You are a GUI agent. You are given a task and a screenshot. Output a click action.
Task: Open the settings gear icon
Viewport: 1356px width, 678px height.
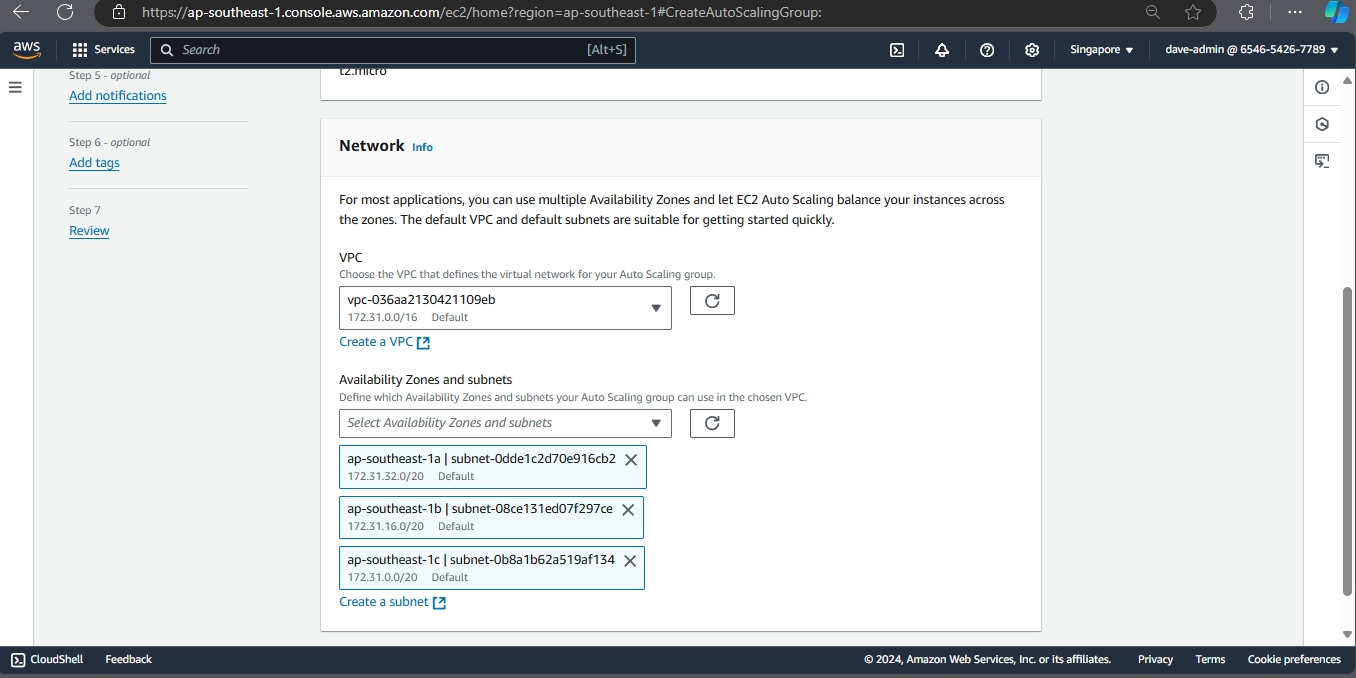point(1032,50)
